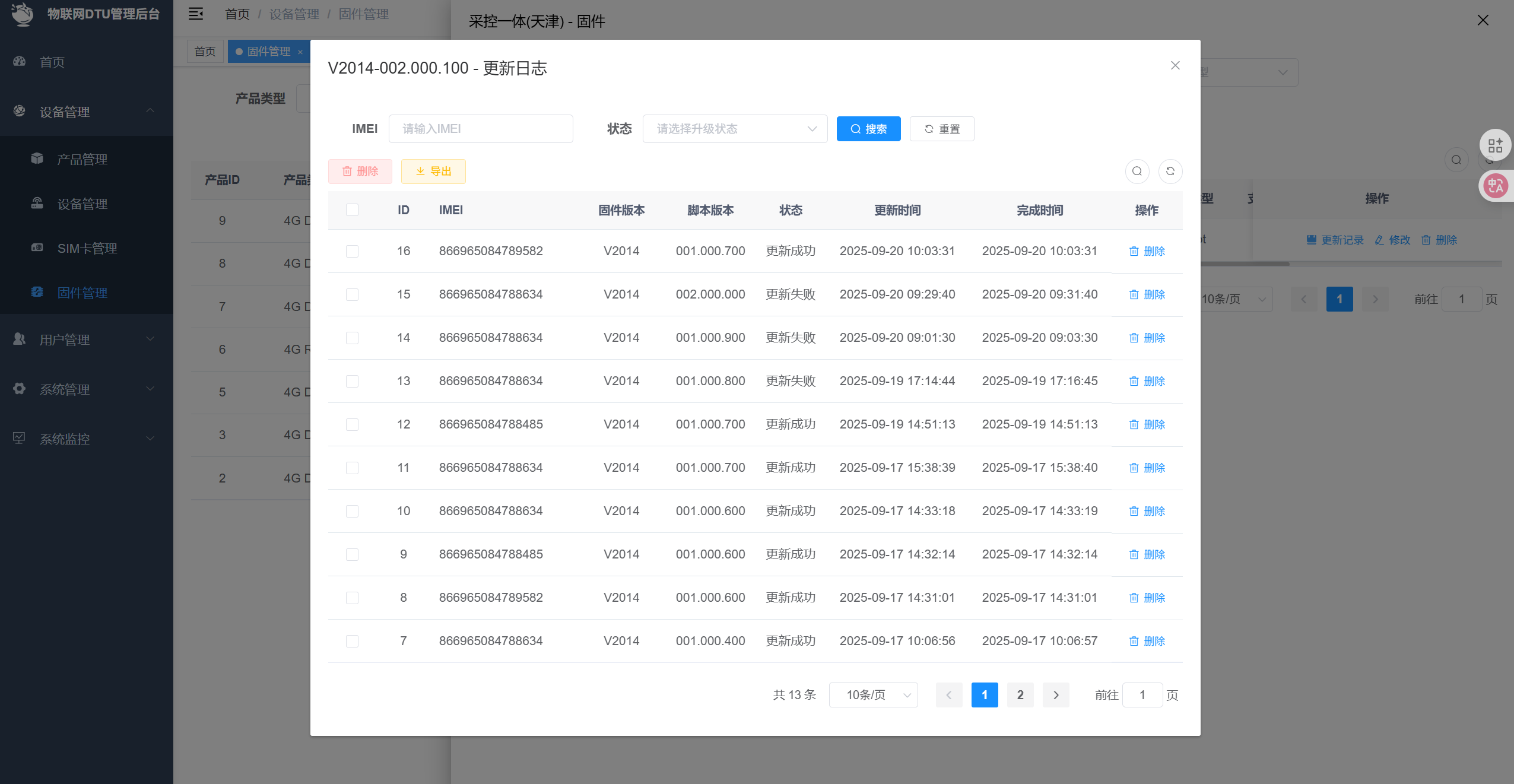Open SIM卡管理 menu item
This screenshot has width=1514, height=784.
coord(87,248)
